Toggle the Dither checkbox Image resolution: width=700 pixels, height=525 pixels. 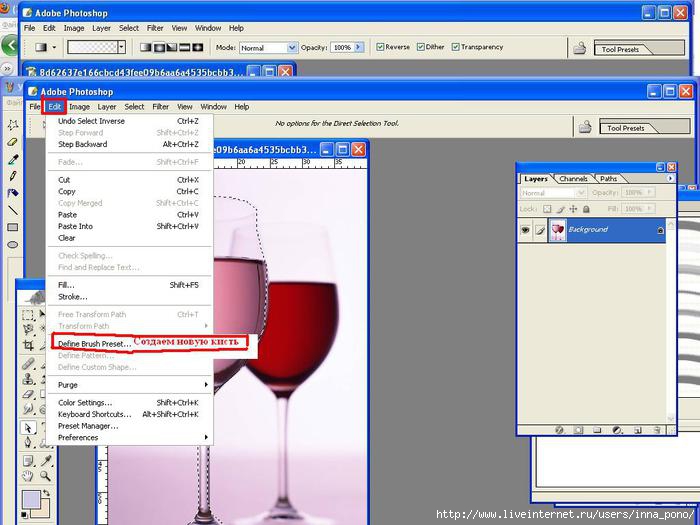click(x=421, y=47)
